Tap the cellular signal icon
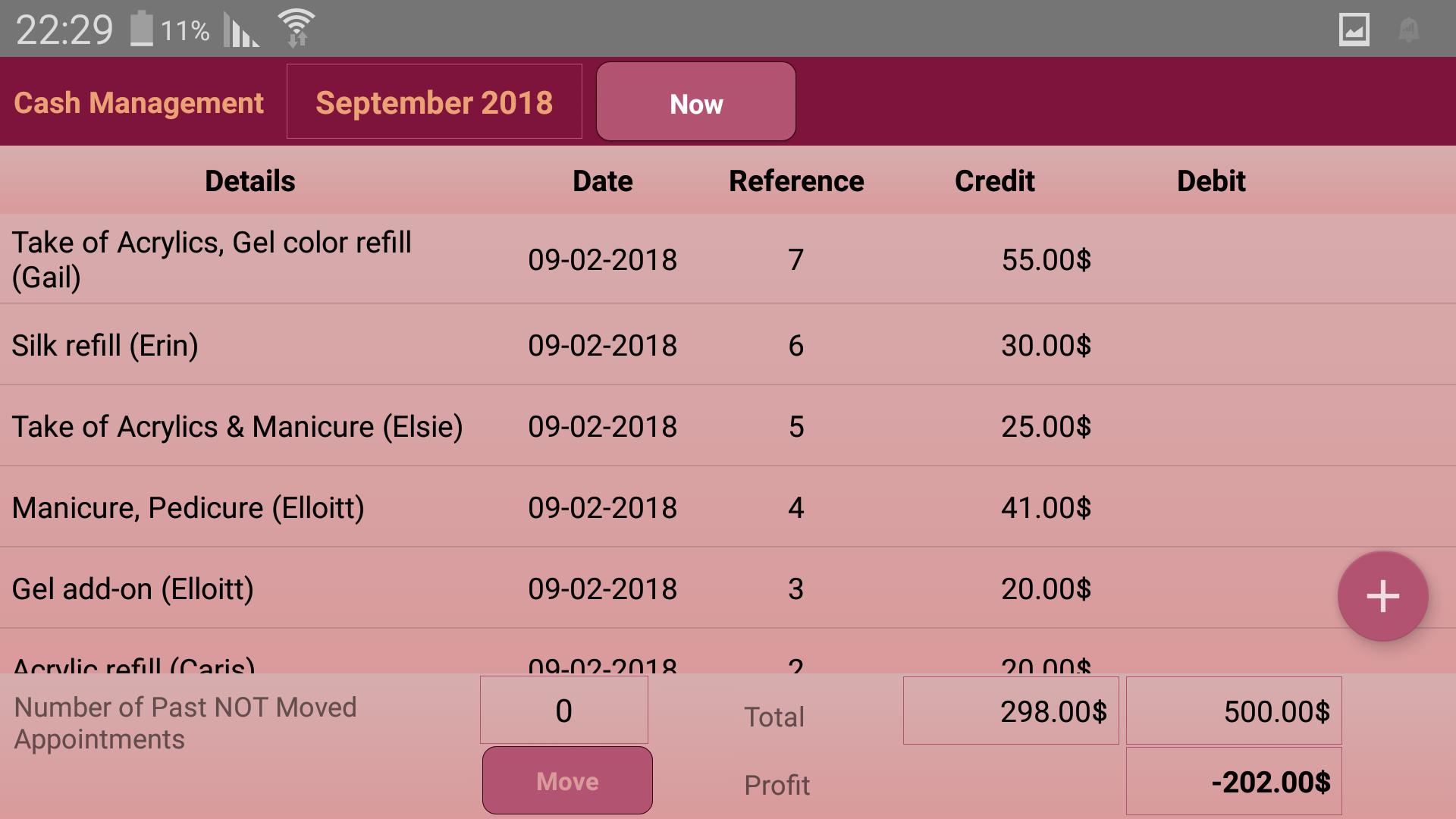Viewport: 1456px width, 819px height. click(240, 30)
